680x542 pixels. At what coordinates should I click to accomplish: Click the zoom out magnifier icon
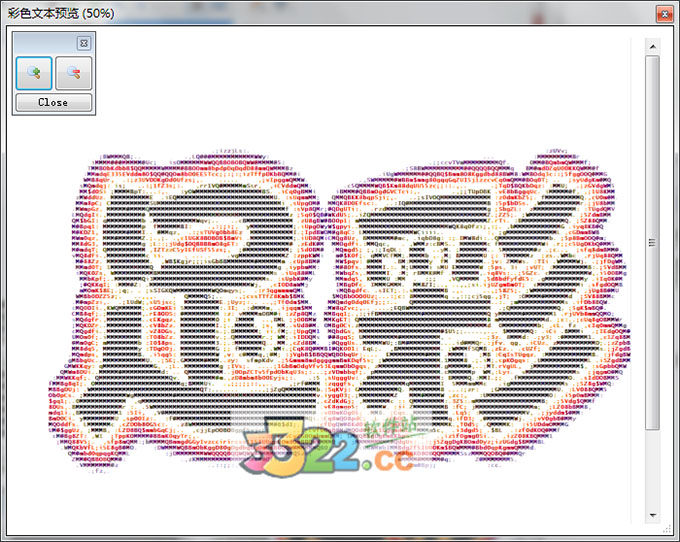pyautogui.click(x=73, y=73)
